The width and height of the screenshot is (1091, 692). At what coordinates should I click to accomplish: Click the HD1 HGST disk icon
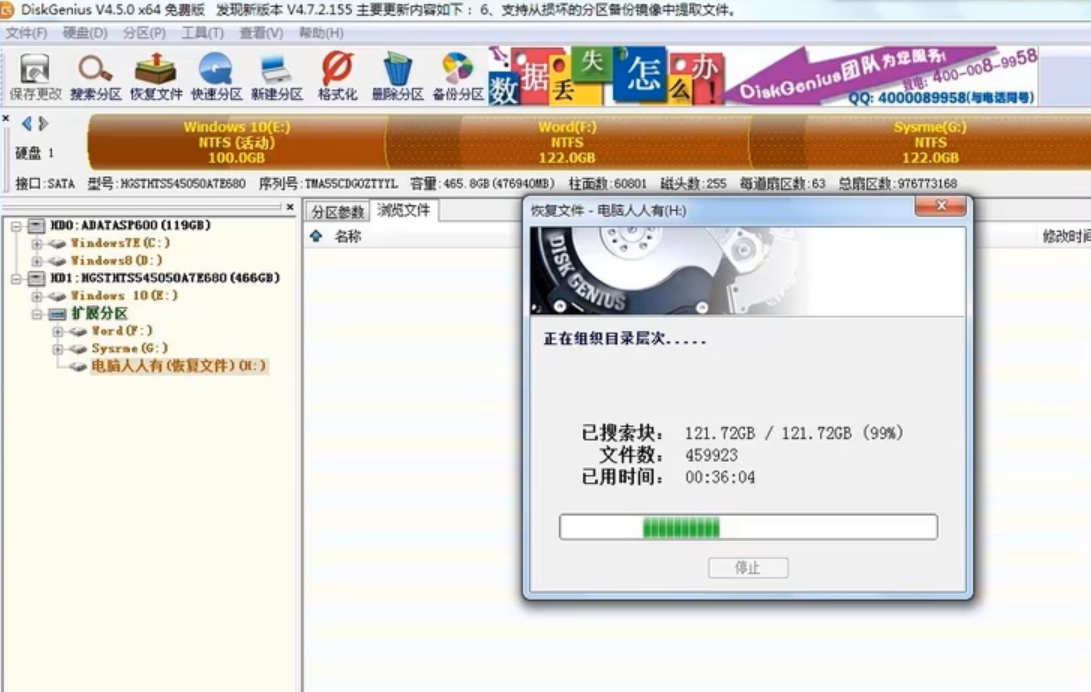point(37,278)
